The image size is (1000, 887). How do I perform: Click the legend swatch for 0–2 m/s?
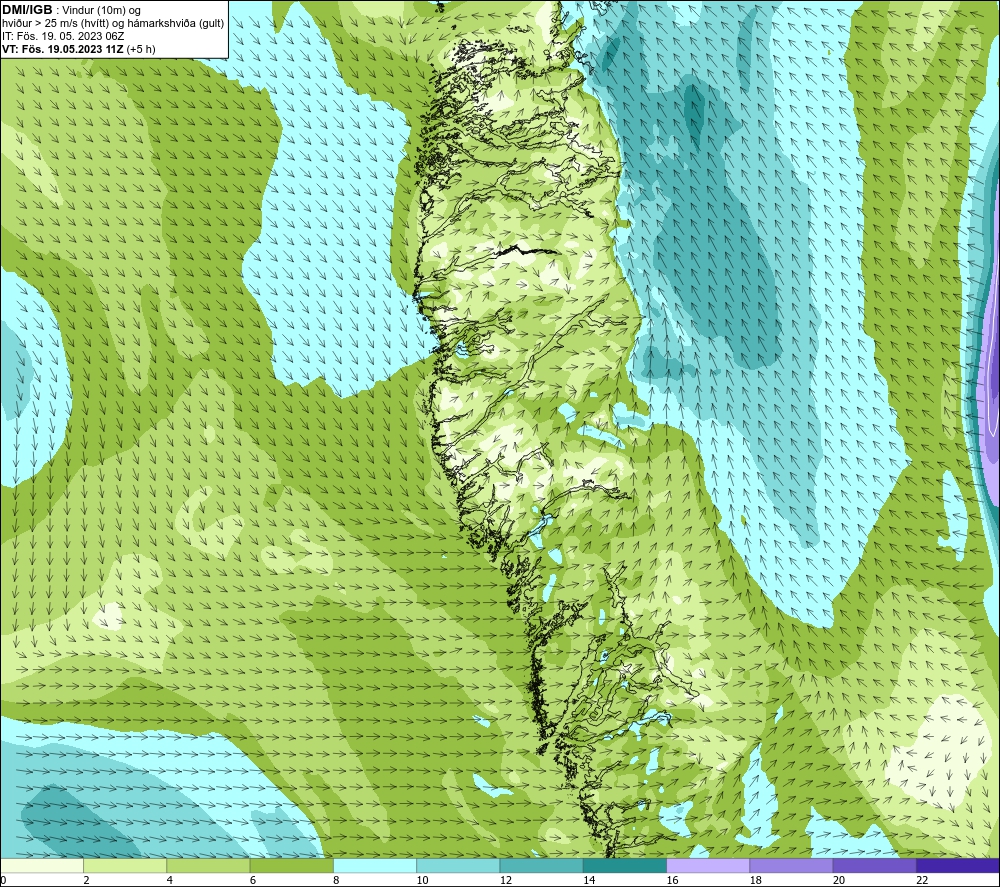click(x=42, y=866)
